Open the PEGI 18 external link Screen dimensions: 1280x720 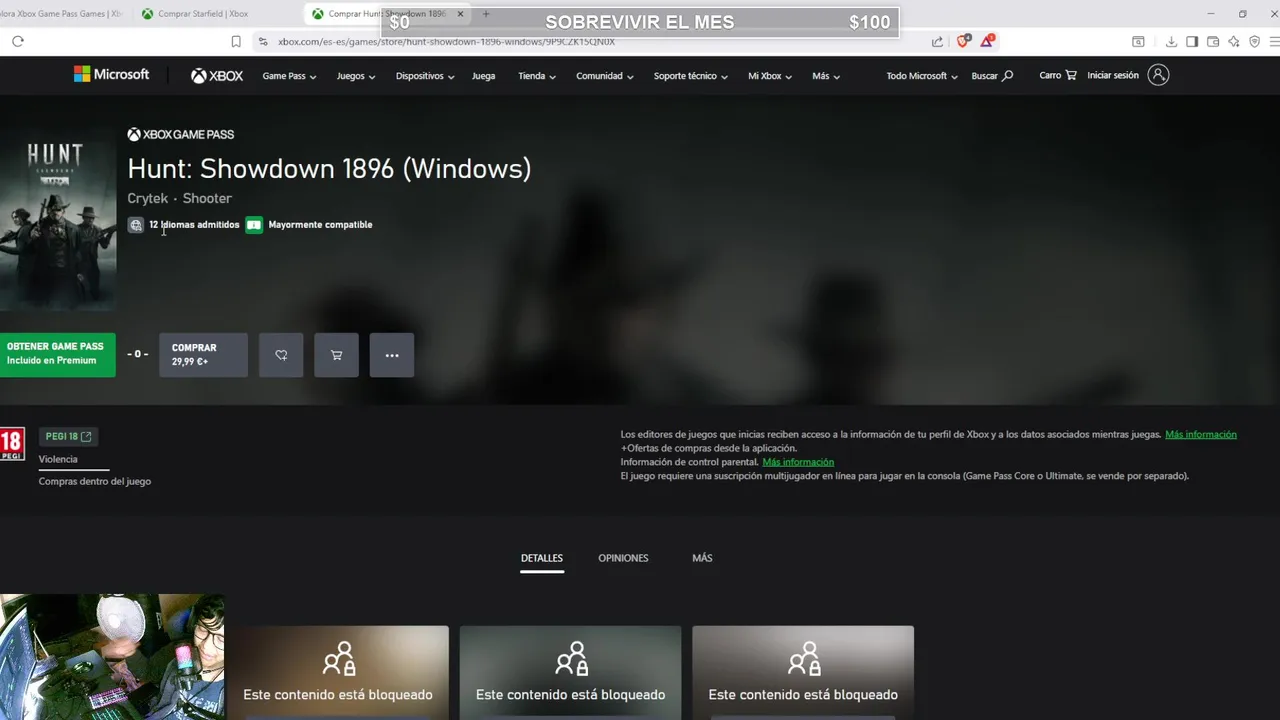pos(69,436)
